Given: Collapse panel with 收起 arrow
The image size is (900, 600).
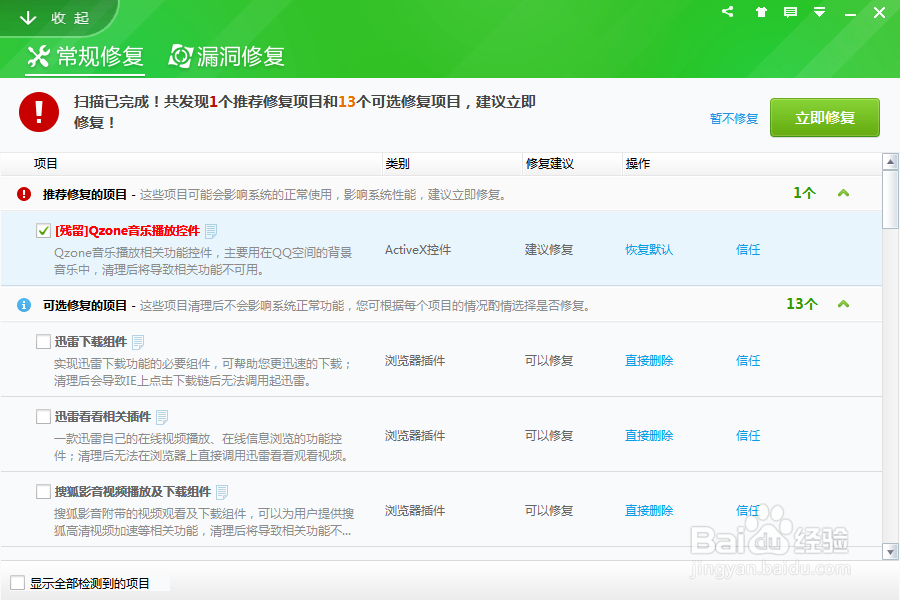Looking at the screenshot, I should coord(55,18).
